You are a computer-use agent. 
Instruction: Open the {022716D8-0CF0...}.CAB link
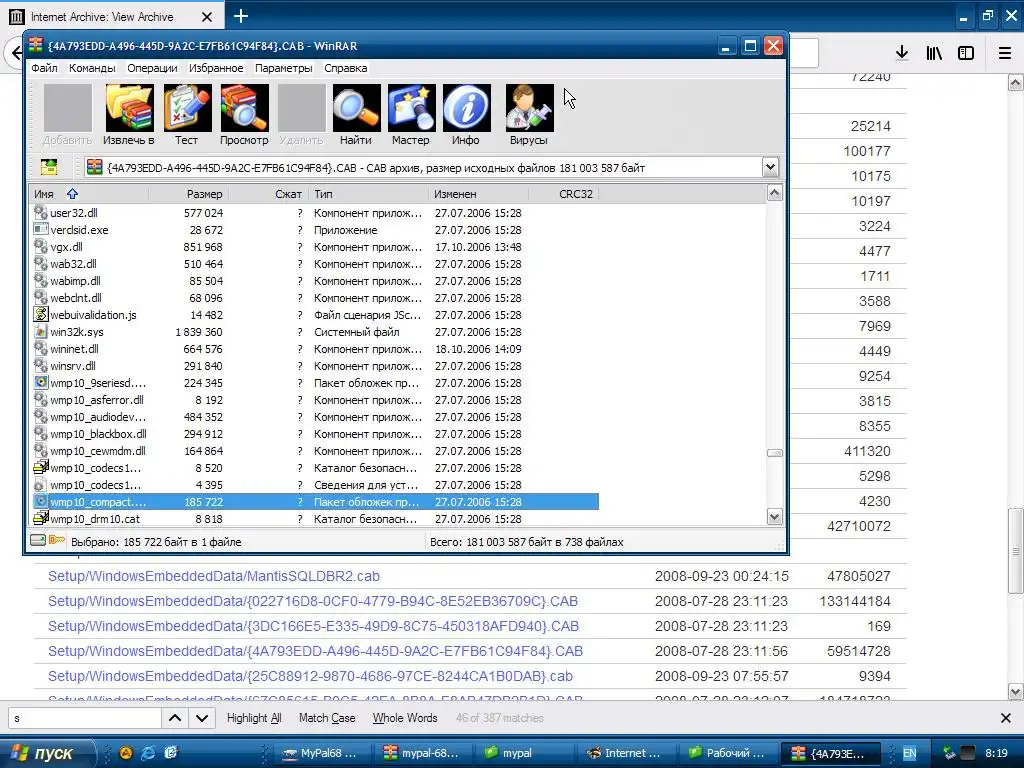coord(313,601)
